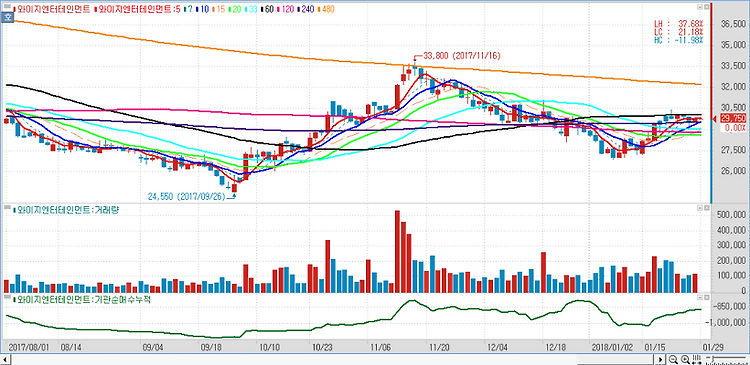The image size is (750, 365).
Task: Click the zoom out magnifier icon
Action: [673, 359]
